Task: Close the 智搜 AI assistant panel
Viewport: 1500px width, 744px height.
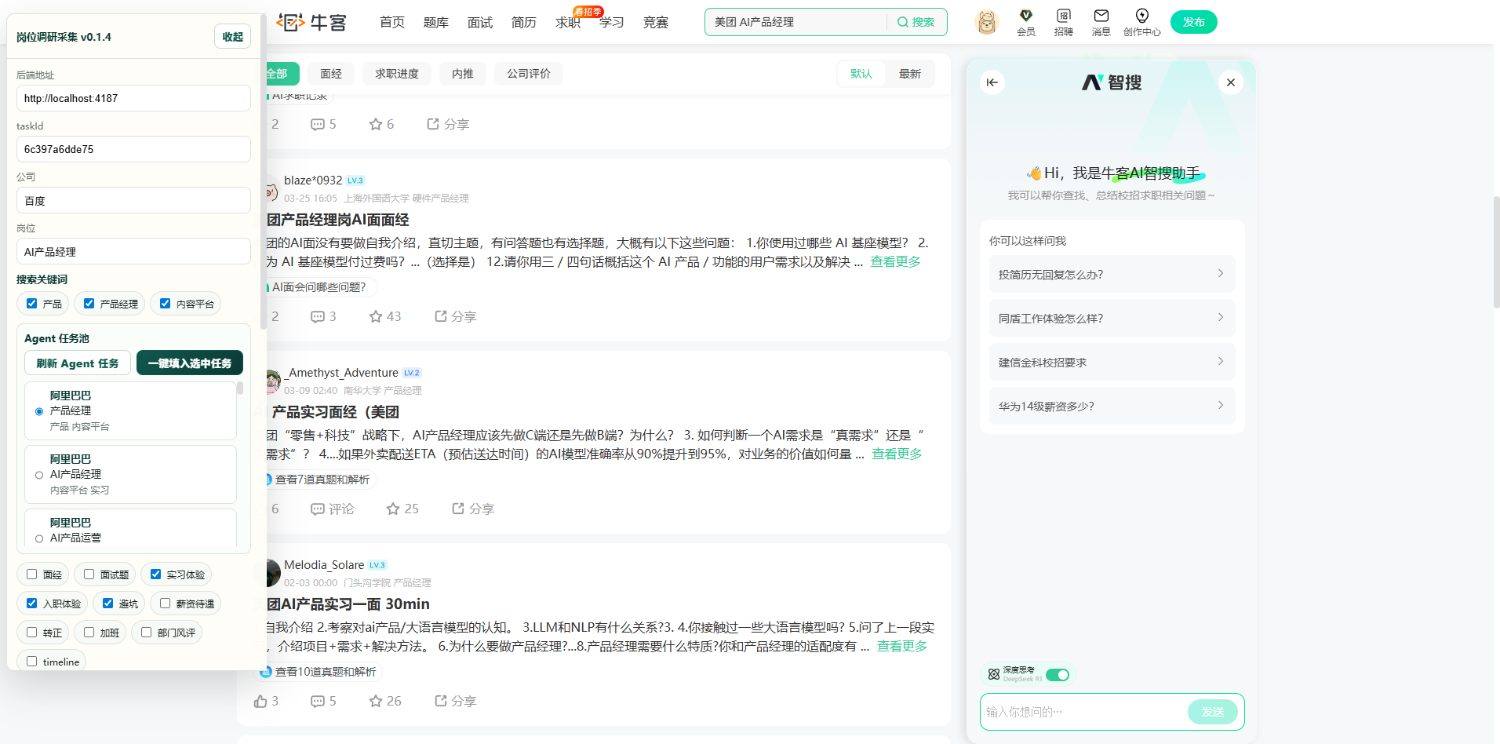Action: pos(1231,82)
